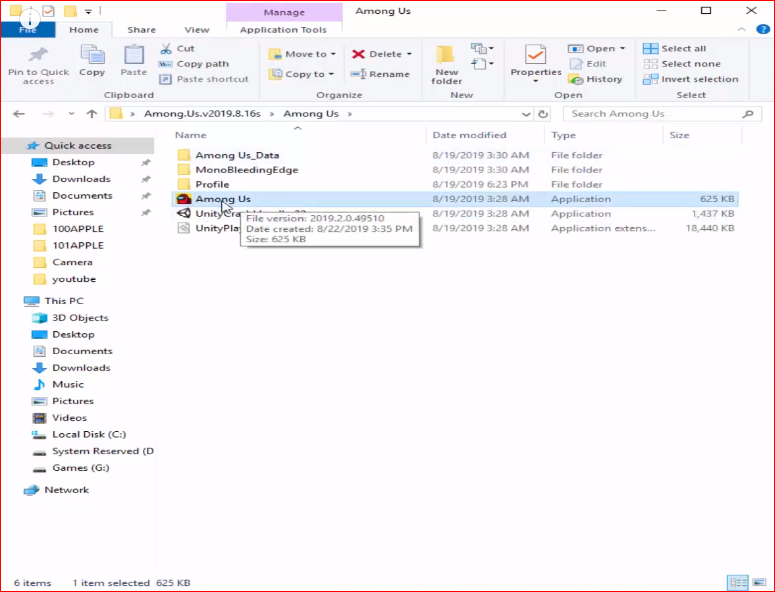Image resolution: width=775 pixels, height=592 pixels.
Task: Select Quick access in navigation pane
Action: [x=78, y=145]
